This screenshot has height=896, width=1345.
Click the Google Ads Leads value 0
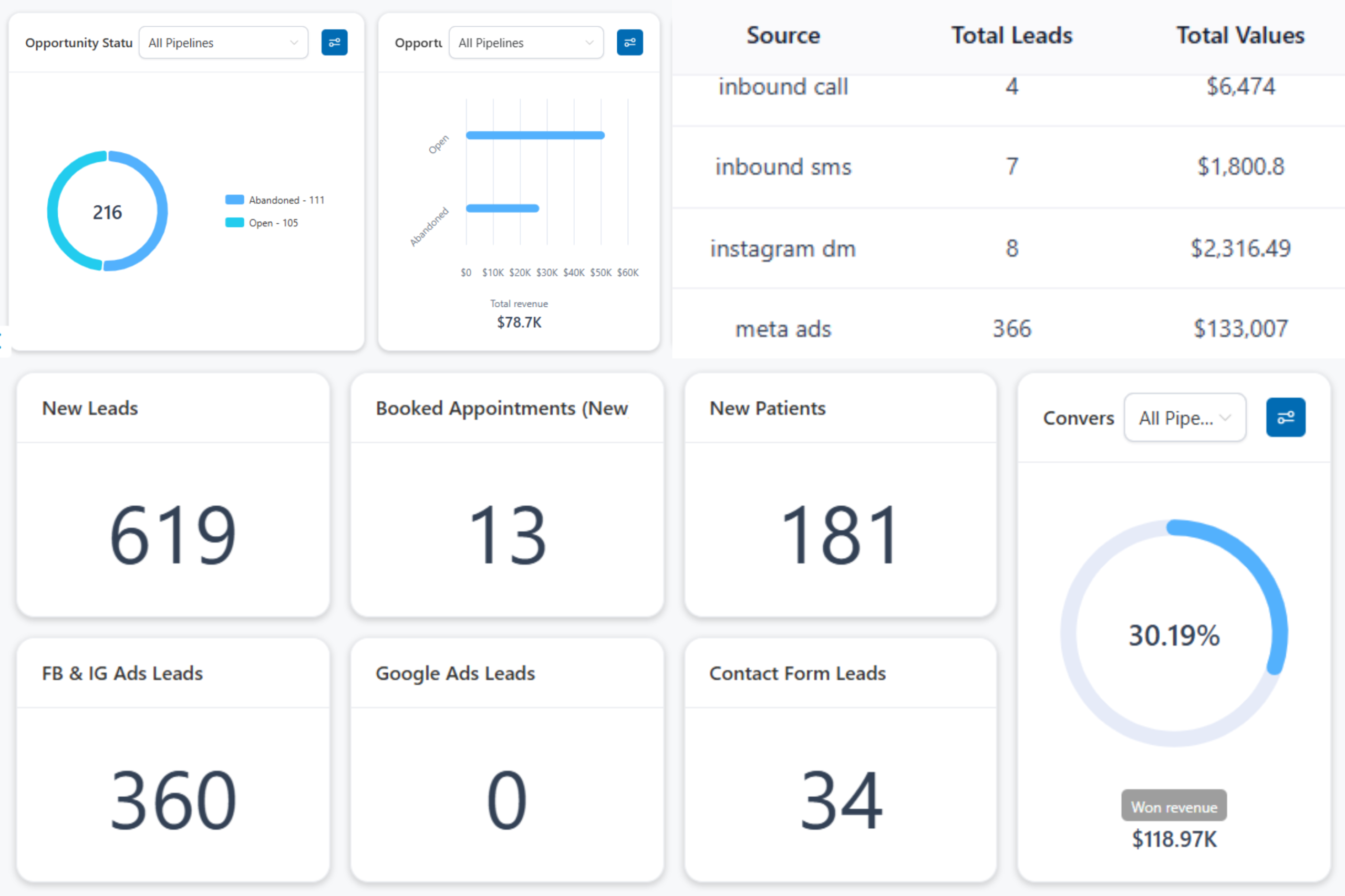[507, 800]
